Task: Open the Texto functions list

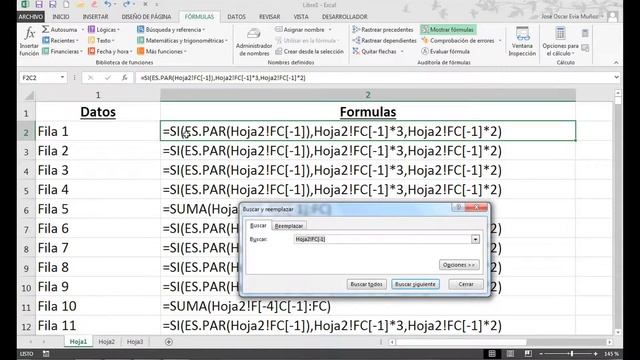Action: click(101, 40)
